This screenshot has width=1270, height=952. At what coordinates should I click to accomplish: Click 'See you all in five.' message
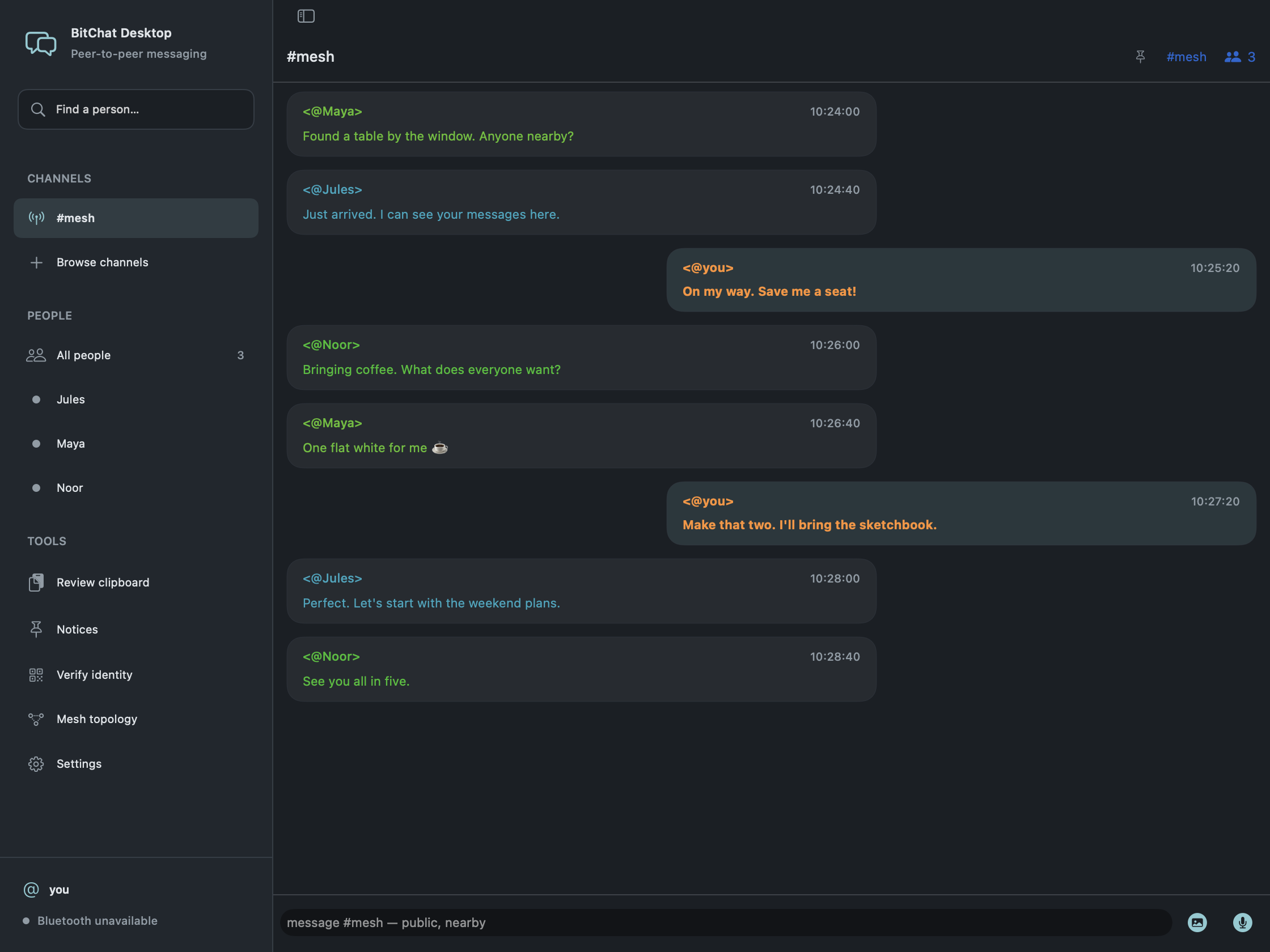pos(356,681)
